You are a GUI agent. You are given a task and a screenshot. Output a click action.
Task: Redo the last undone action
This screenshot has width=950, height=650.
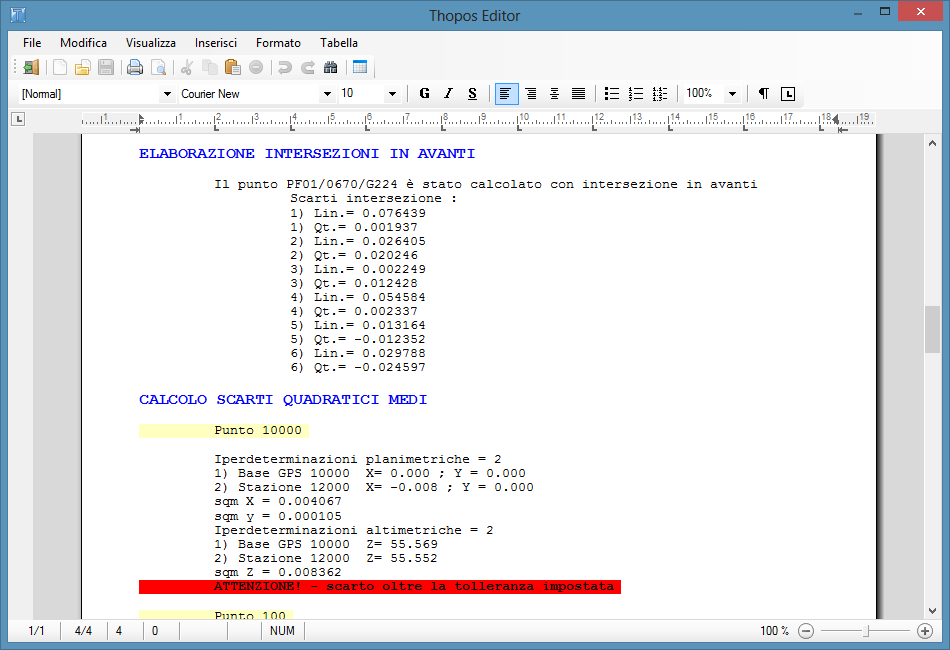point(308,67)
